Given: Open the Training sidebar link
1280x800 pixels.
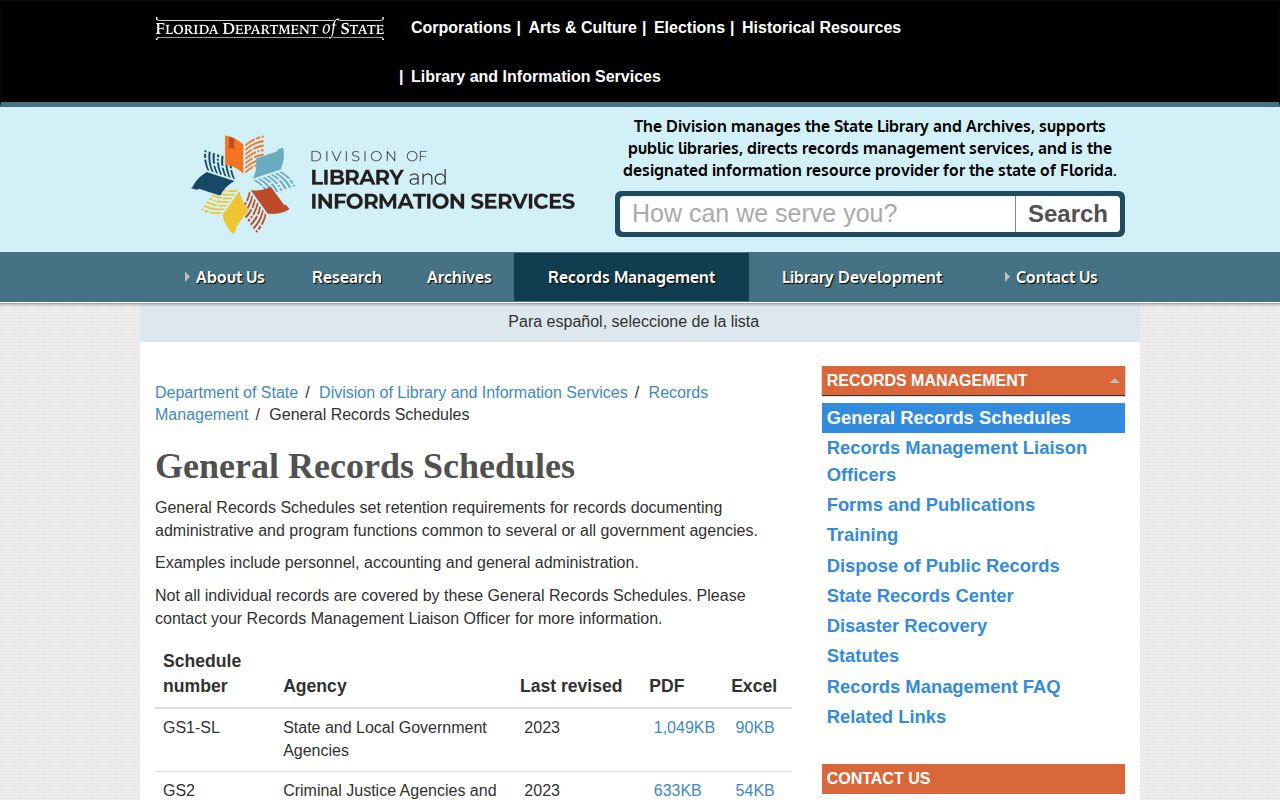Looking at the screenshot, I should coord(862,535).
